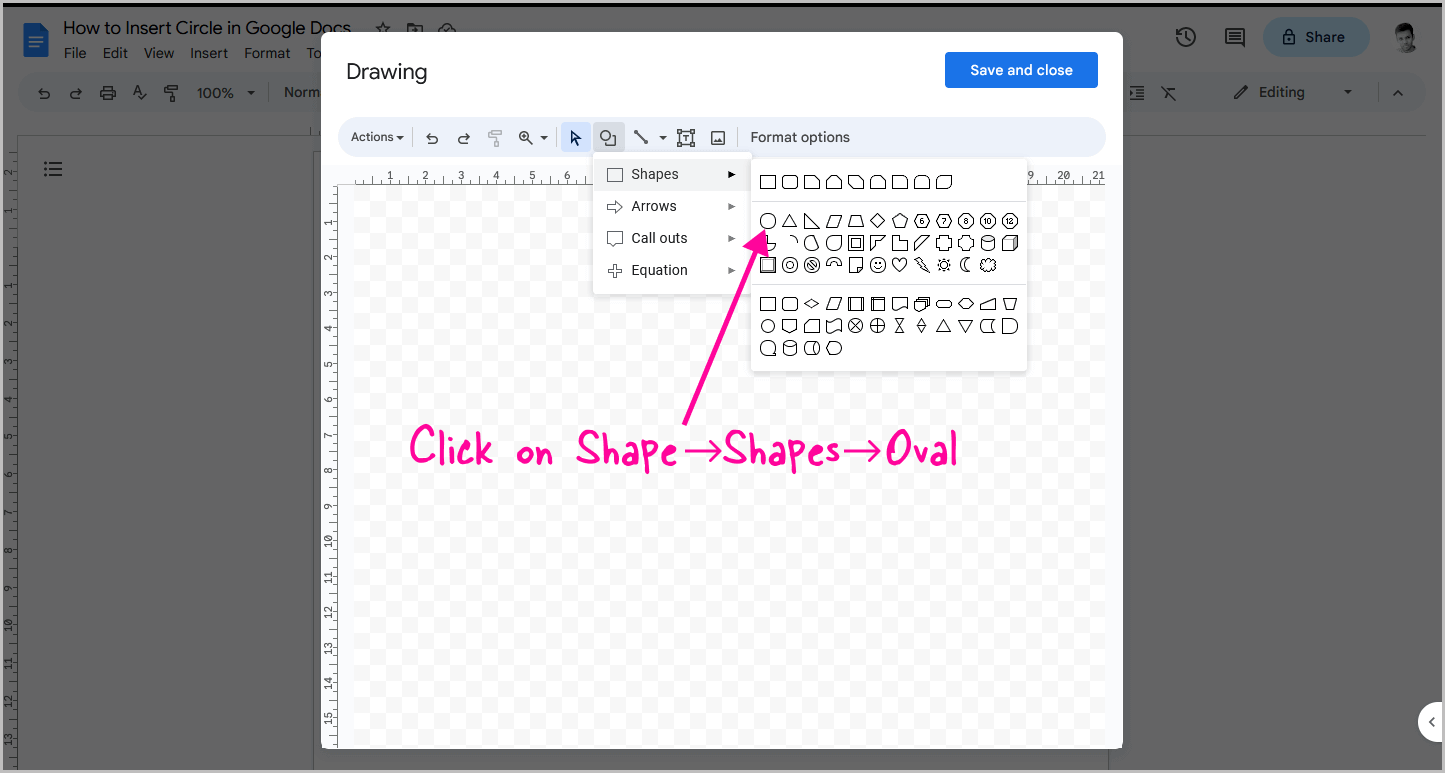Open the Call outs submenu
Viewport: 1445px width, 773px height.
click(x=672, y=238)
